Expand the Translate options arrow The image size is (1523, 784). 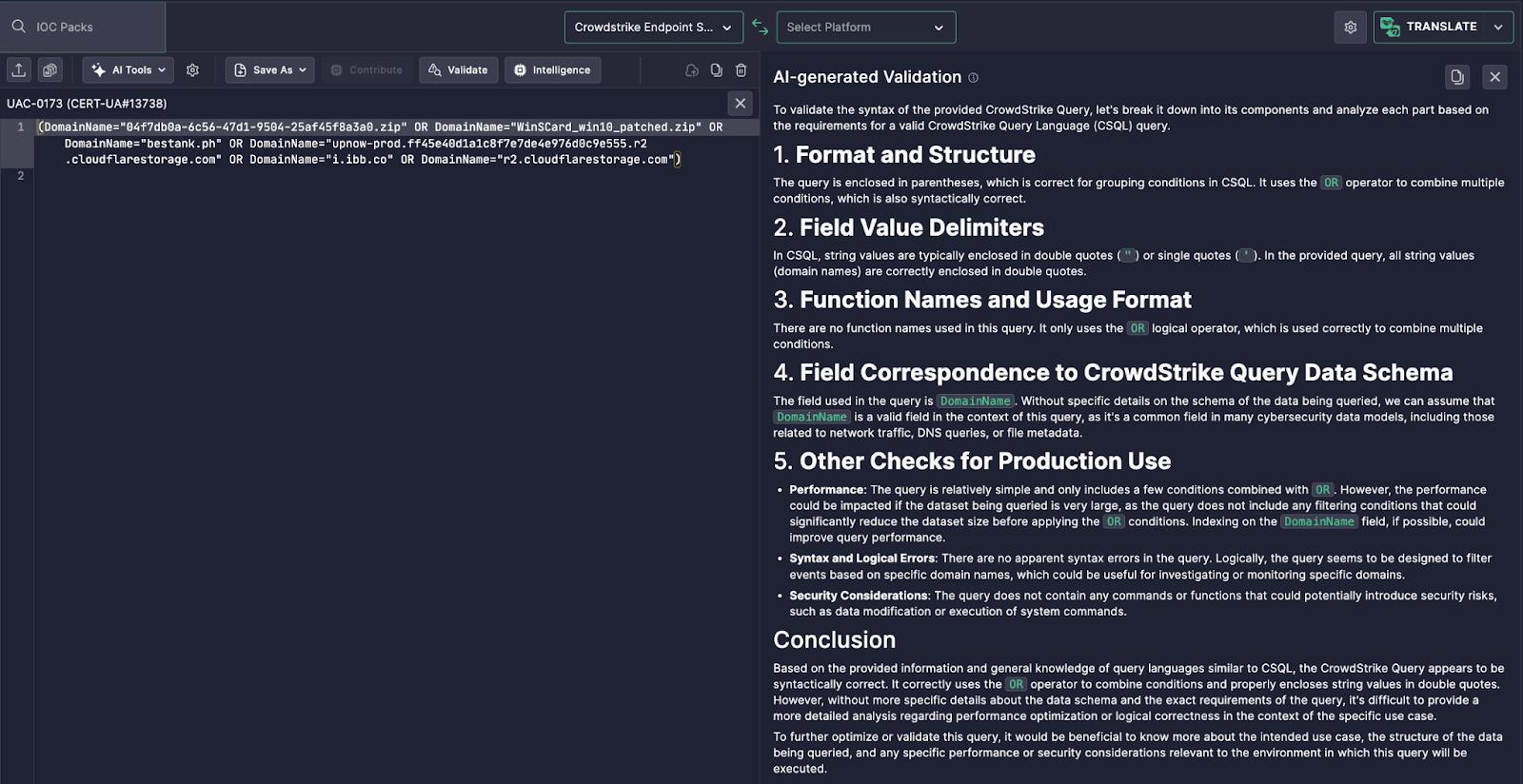coord(1498,28)
